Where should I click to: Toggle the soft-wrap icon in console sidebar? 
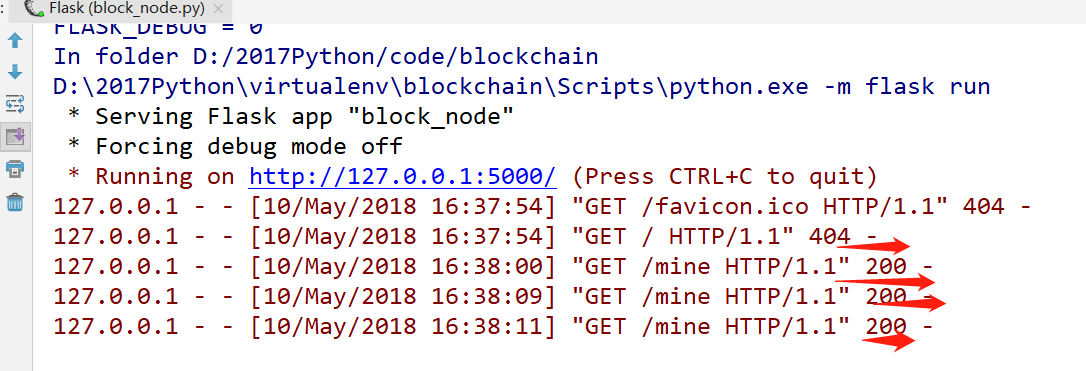(x=15, y=104)
